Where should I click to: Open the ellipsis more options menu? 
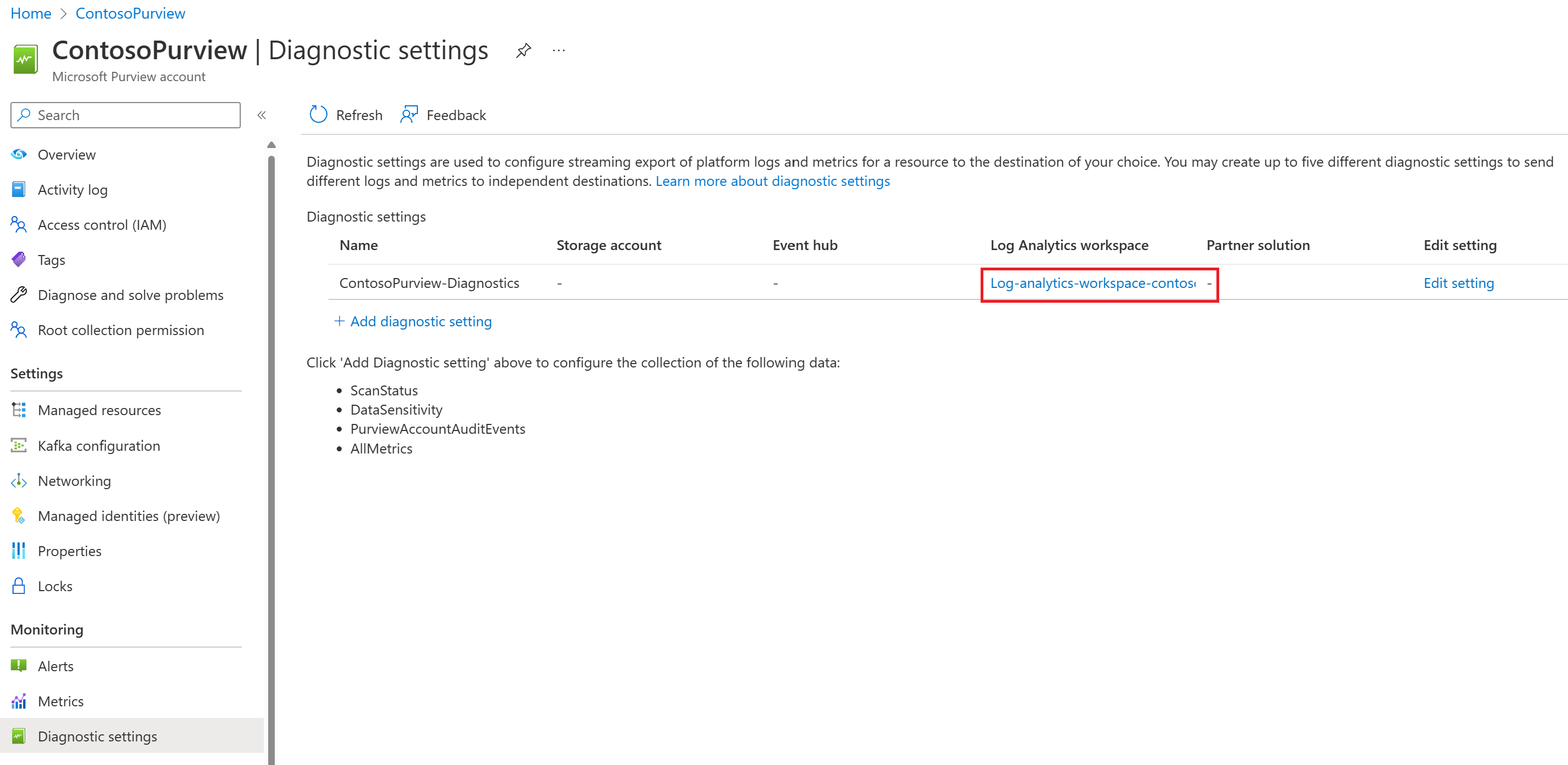tap(558, 50)
